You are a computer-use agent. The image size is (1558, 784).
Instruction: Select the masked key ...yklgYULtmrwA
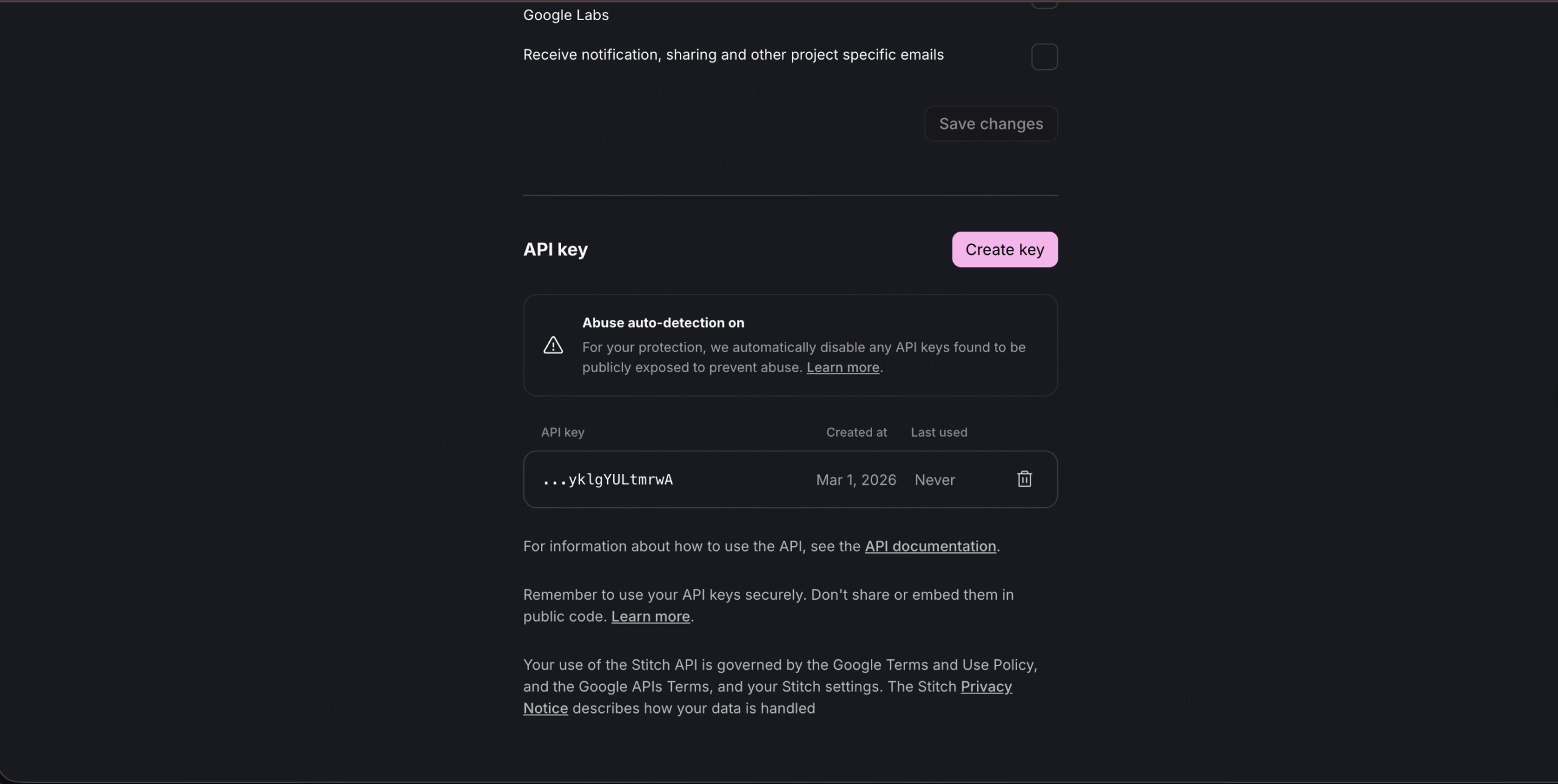pyautogui.click(x=607, y=479)
